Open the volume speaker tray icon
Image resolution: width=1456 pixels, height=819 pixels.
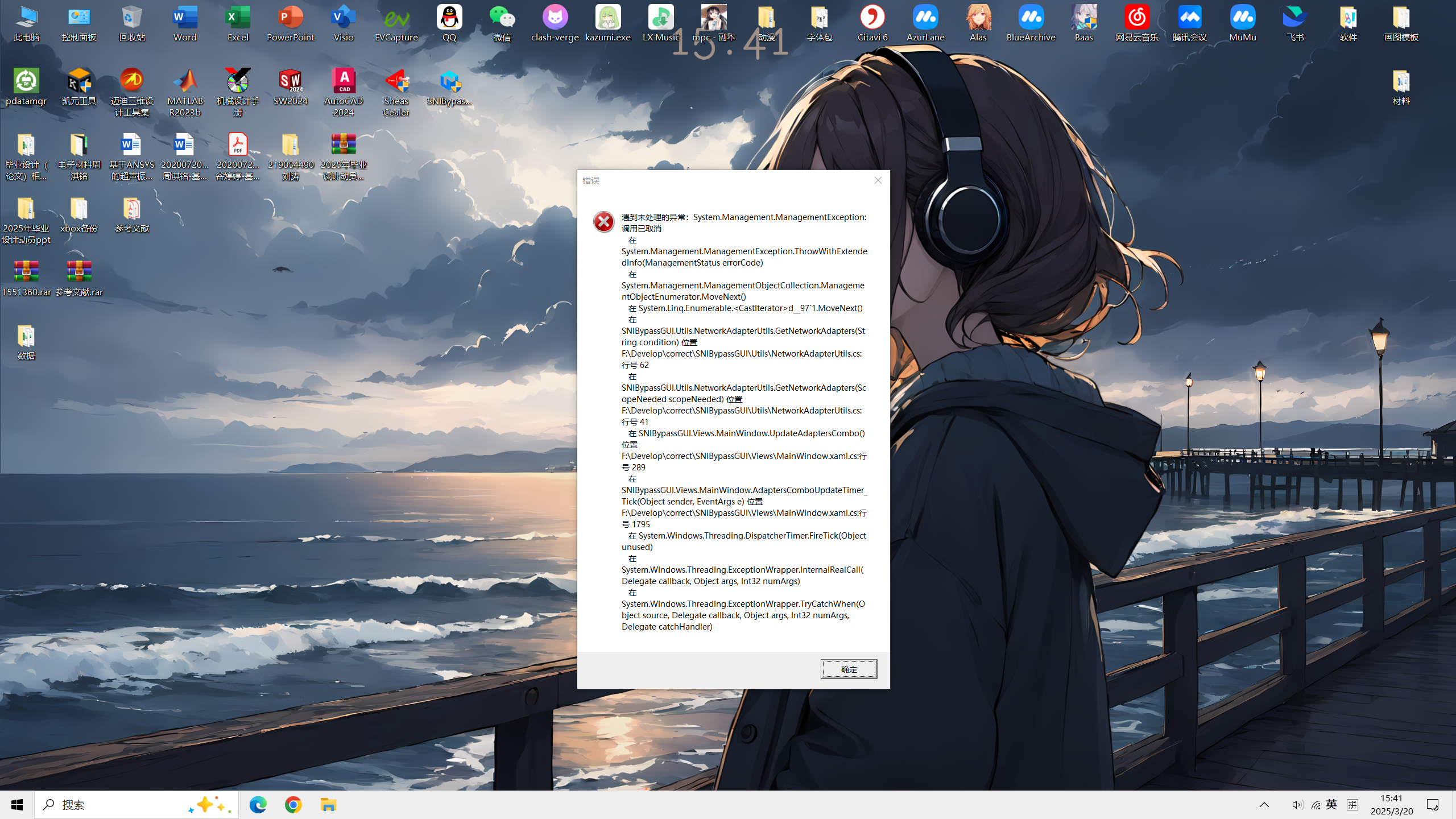(1297, 805)
